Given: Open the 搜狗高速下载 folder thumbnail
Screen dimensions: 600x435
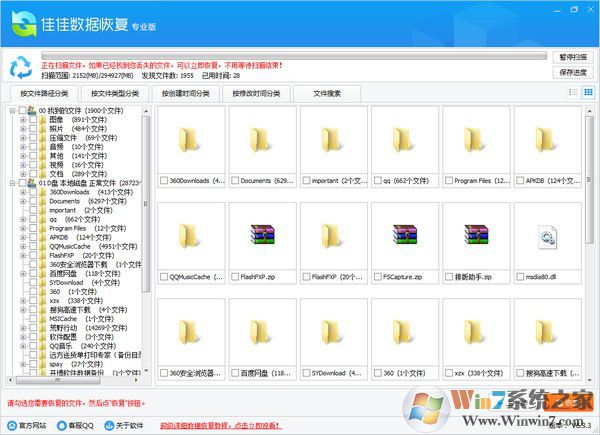Looking at the screenshot, I should (546, 332).
